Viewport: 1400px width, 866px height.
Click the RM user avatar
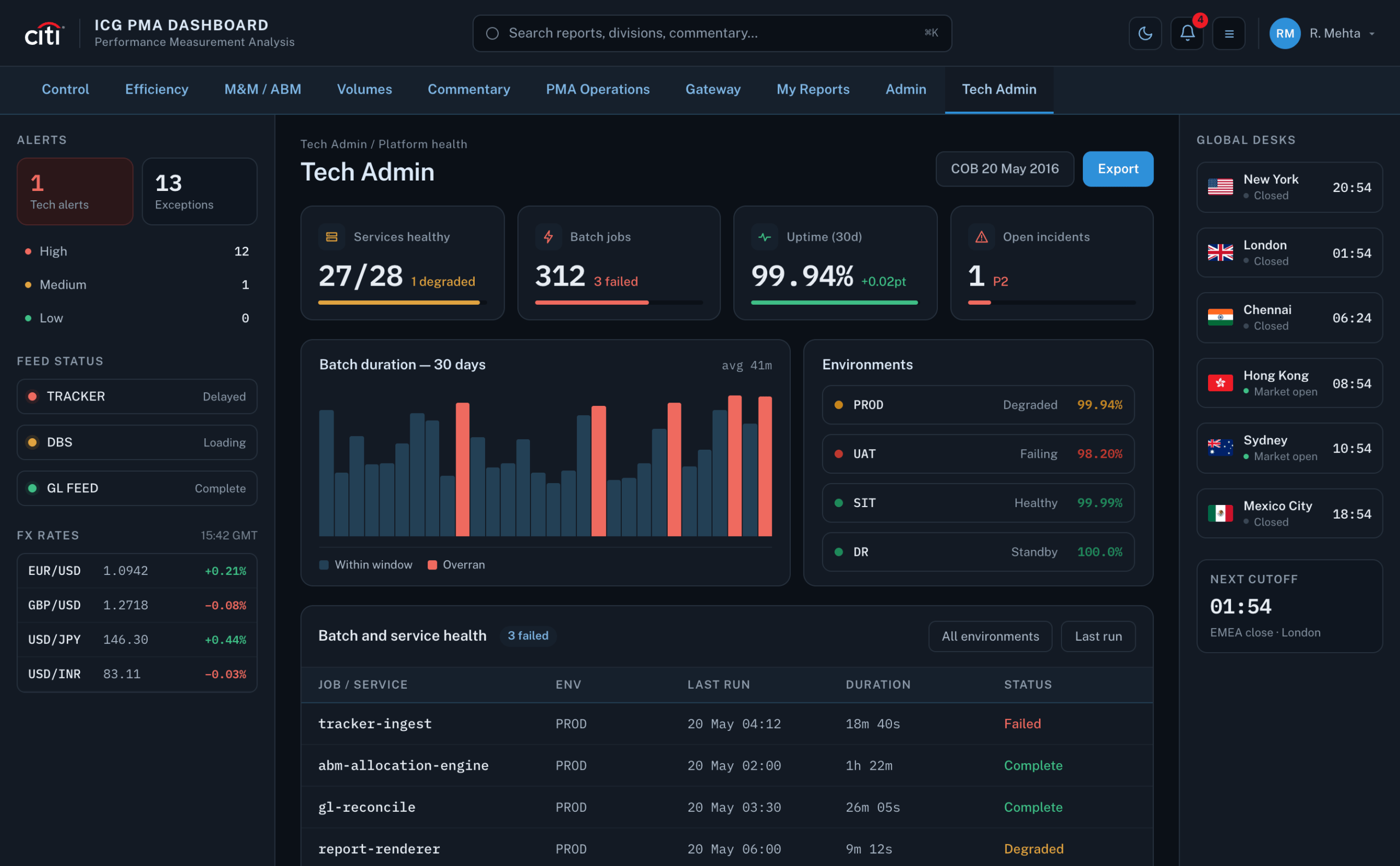pyautogui.click(x=1284, y=33)
